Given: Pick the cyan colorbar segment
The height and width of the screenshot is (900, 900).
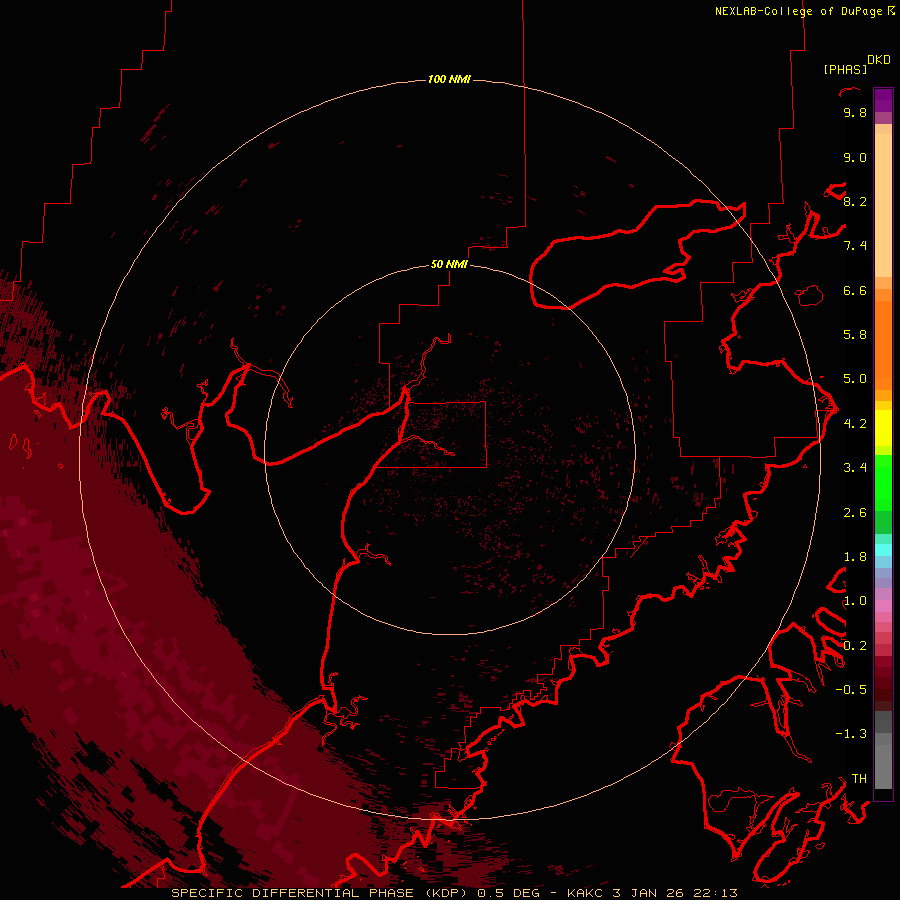Looking at the screenshot, I should coord(883,550).
